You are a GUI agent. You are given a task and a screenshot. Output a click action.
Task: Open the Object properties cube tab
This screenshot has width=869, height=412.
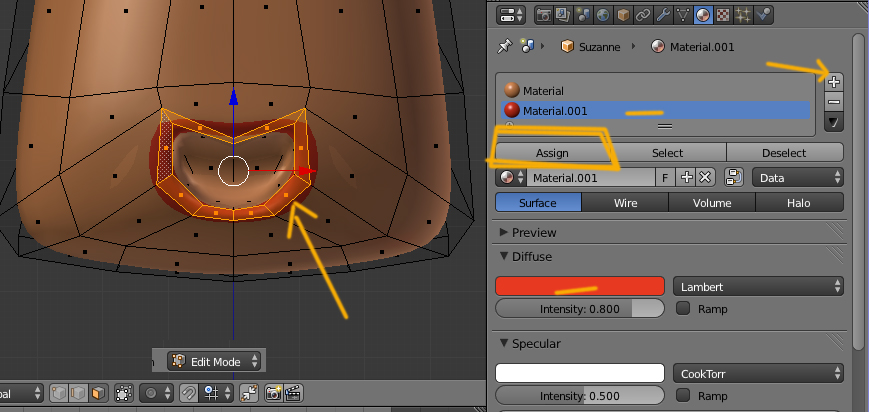pyautogui.click(x=623, y=14)
